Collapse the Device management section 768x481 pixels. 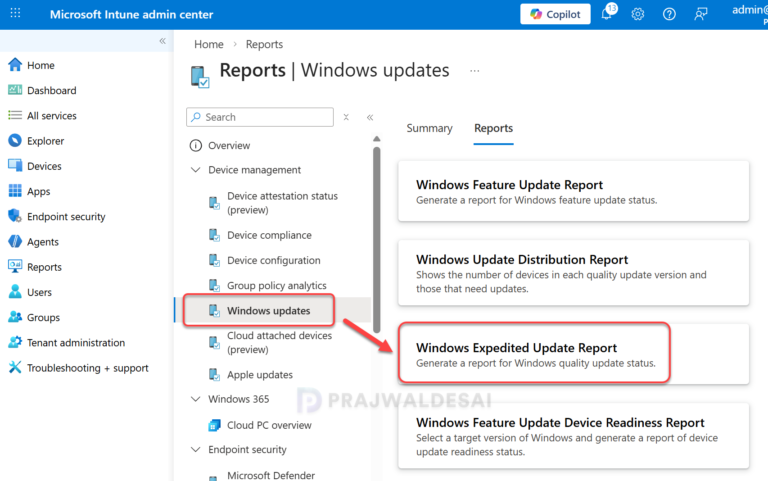click(x=195, y=170)
